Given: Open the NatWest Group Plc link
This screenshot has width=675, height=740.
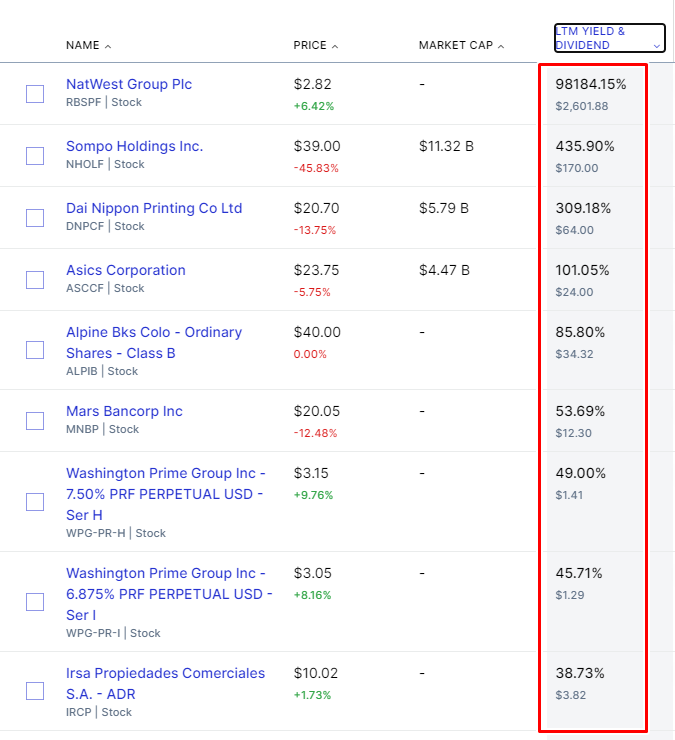Looking at the screenshot, I should [129, 84].
